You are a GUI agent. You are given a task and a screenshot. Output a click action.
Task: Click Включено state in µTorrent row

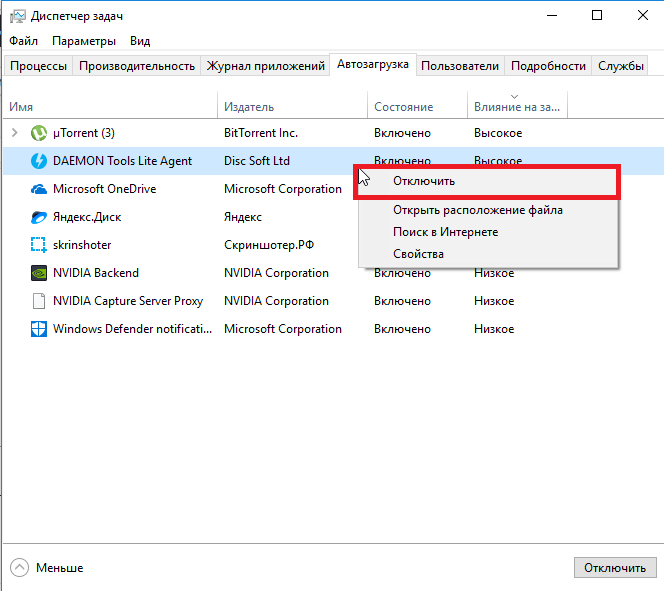(x=402, y=133)
